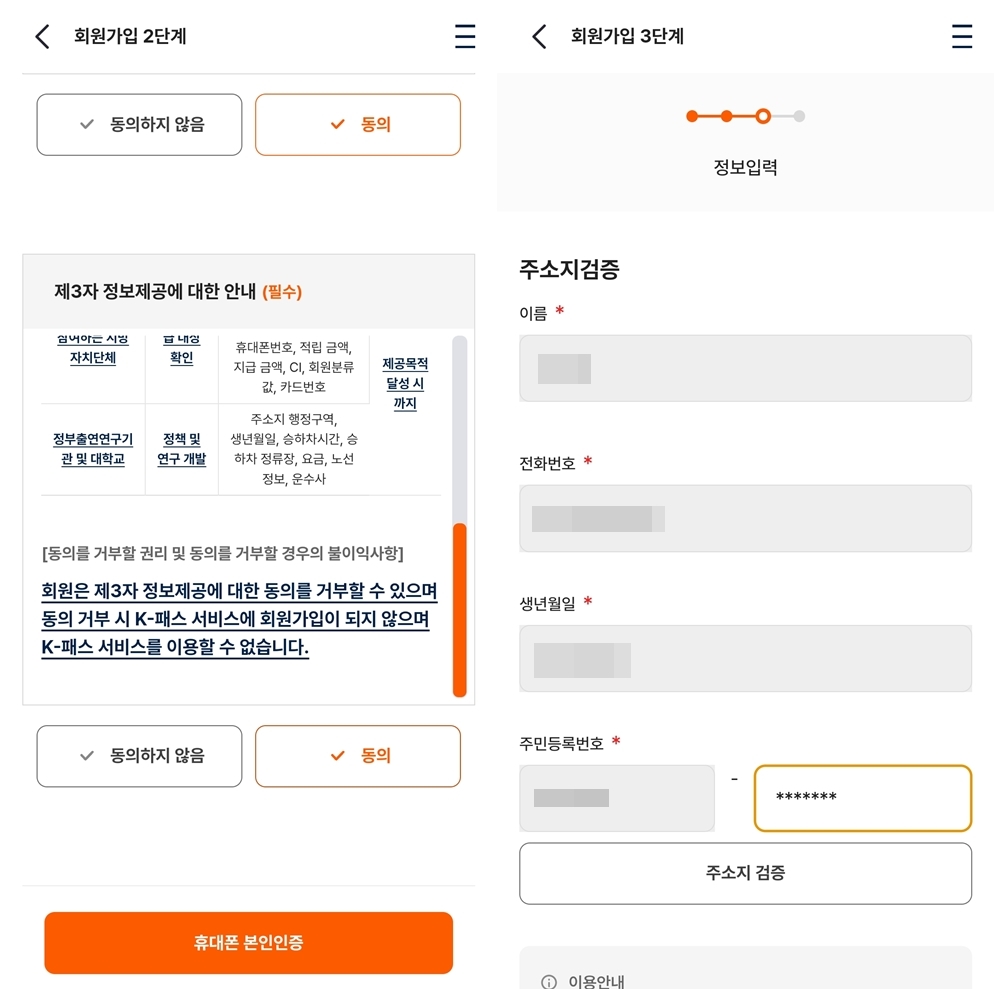Image resolution: width=994 pixels, height=989 pixels.
Task: Click the 전화번호 input field
Action: tap(744, 518)
